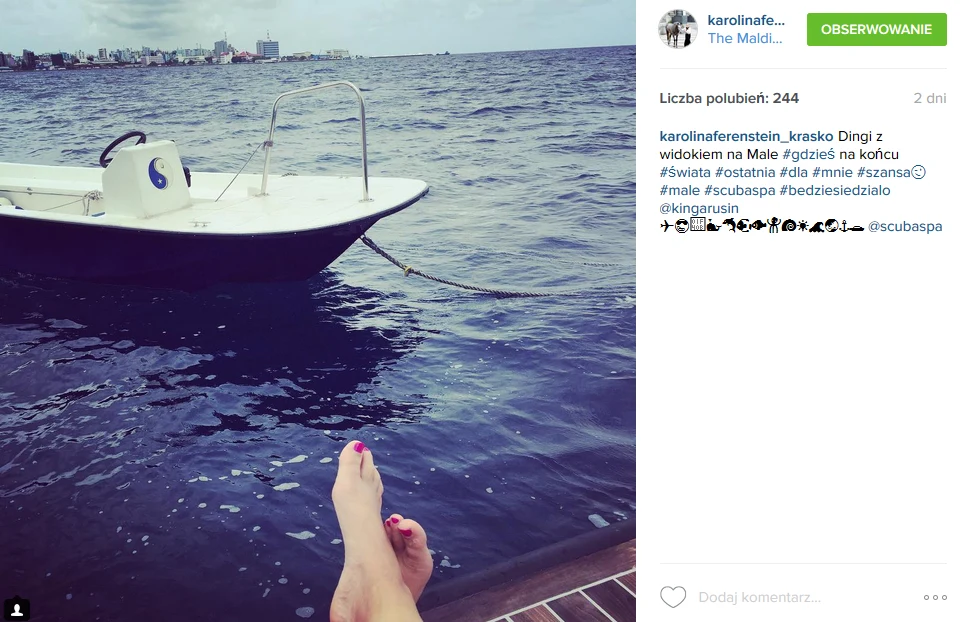Open the #szansa hashtag

click(883, 172)
